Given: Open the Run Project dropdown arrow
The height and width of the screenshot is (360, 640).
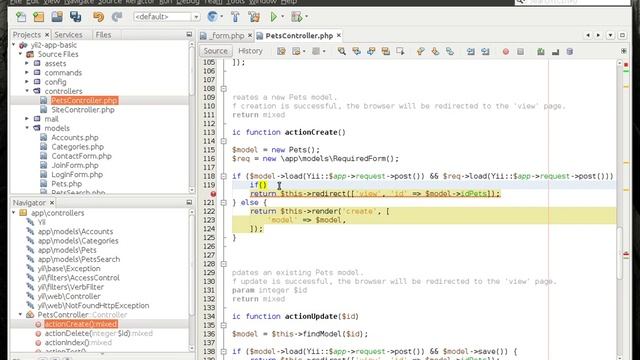Looking at the screenshot, I should [x=282, y=17].
